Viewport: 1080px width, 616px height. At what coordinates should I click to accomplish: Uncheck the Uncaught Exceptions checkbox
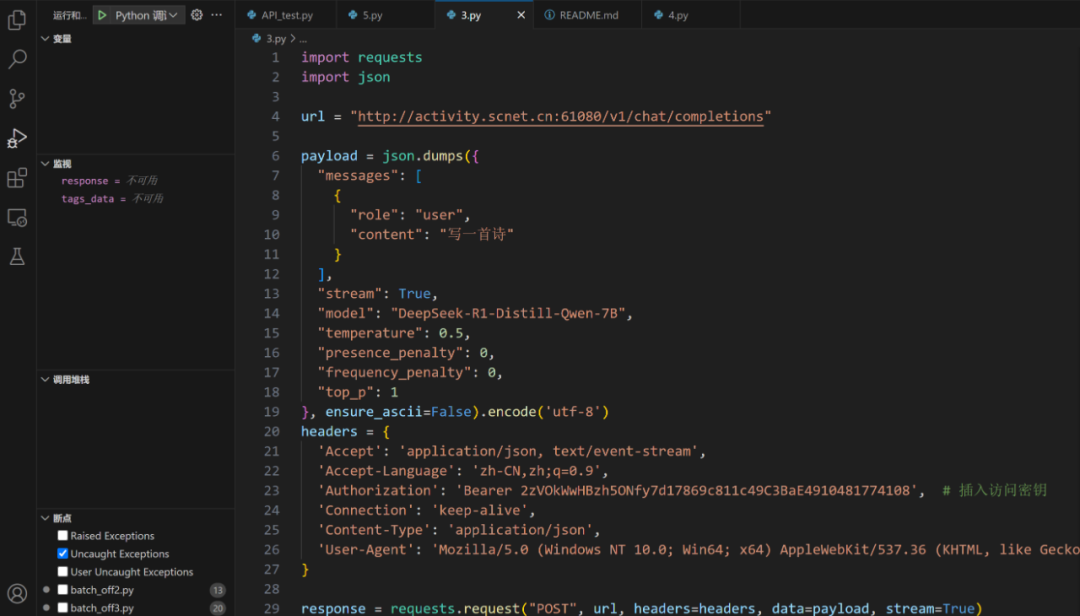point(63,554)
